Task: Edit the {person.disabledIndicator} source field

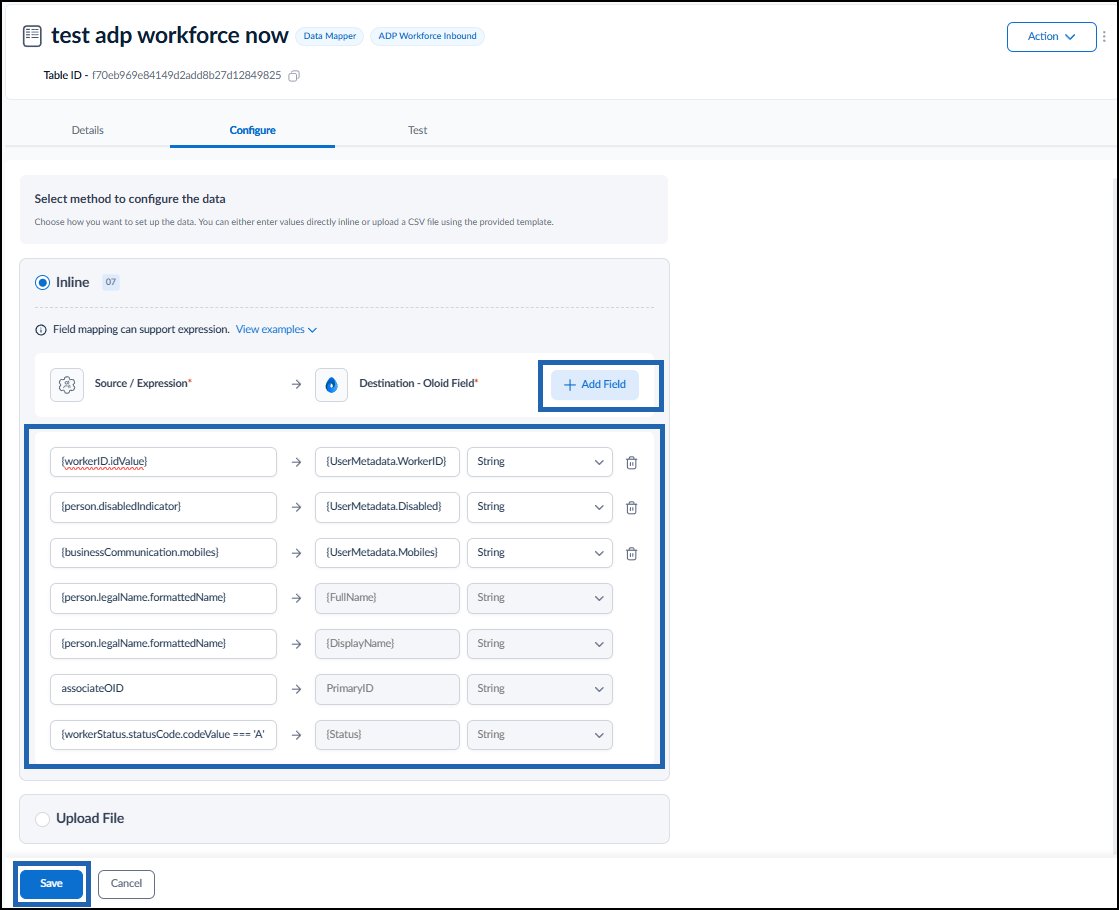Action: tap(163, 507)
